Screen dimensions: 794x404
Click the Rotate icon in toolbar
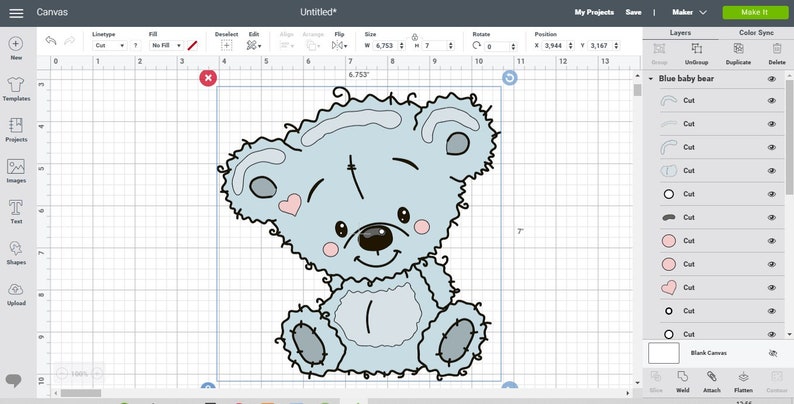tap(476, 45)
